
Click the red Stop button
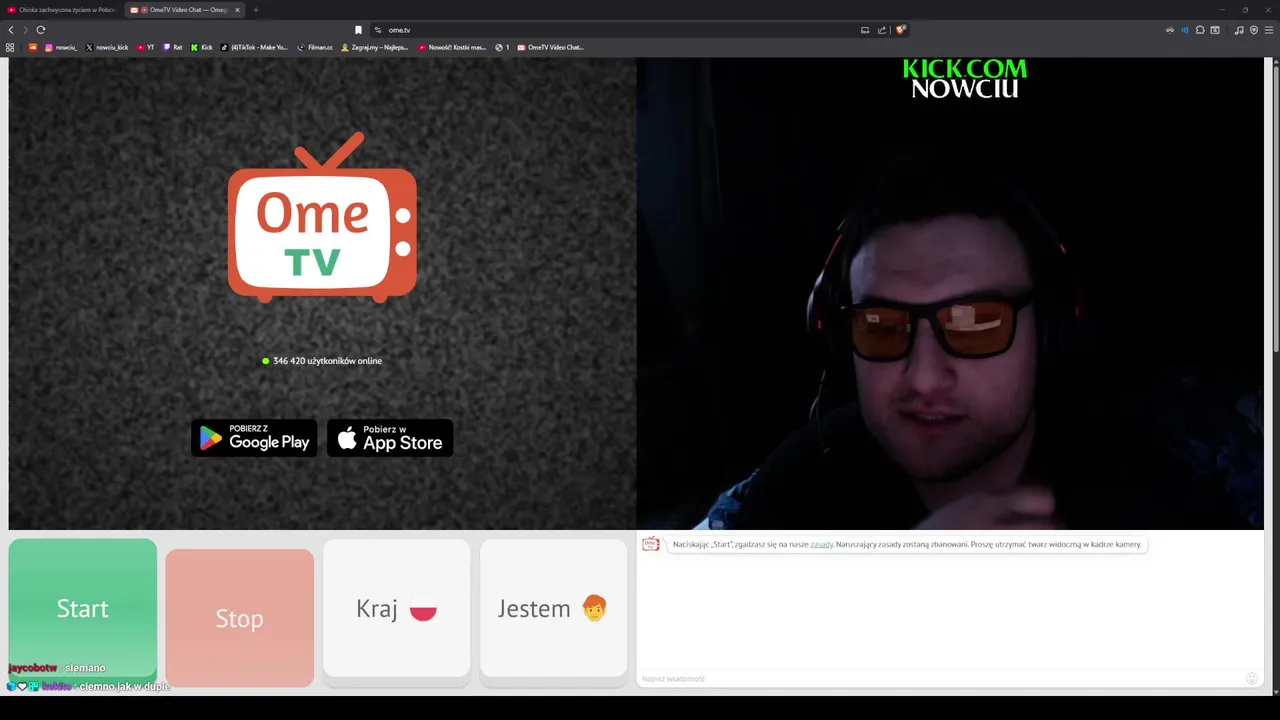(240, 618)
